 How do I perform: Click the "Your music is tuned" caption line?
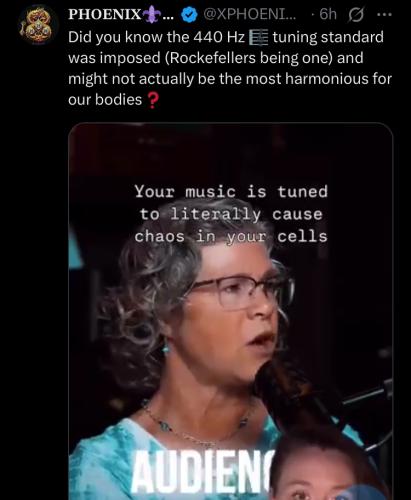[231, 192]
